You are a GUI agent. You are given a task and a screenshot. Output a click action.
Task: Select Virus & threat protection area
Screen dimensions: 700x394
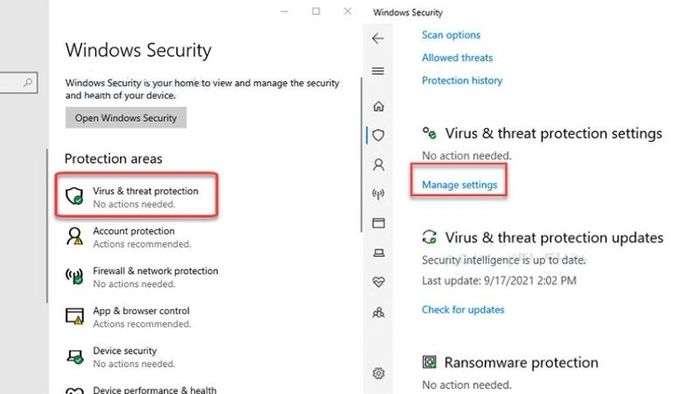coord(137,197)
